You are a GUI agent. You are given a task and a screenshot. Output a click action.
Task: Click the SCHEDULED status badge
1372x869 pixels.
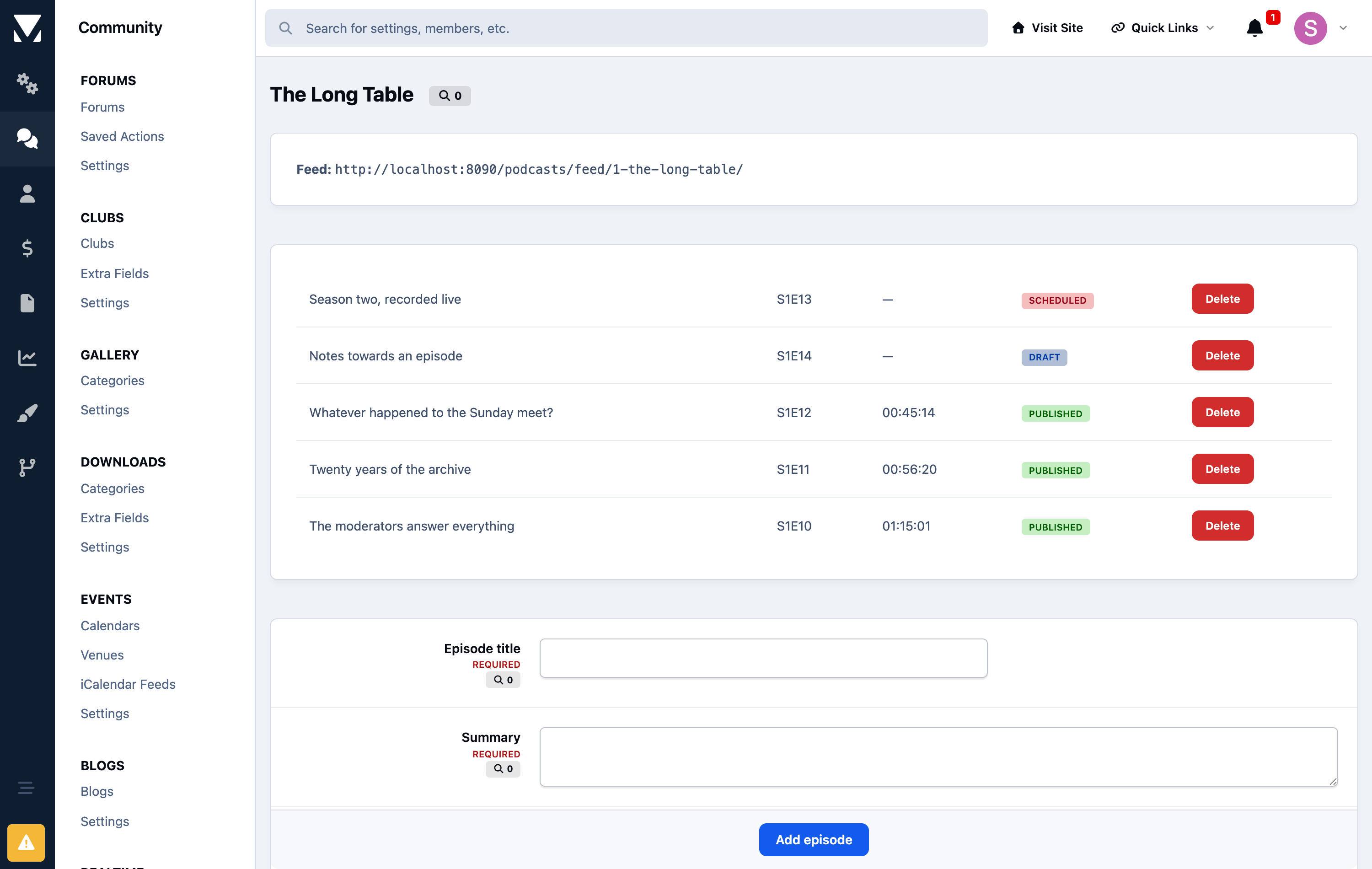[x=1057, y=300]
